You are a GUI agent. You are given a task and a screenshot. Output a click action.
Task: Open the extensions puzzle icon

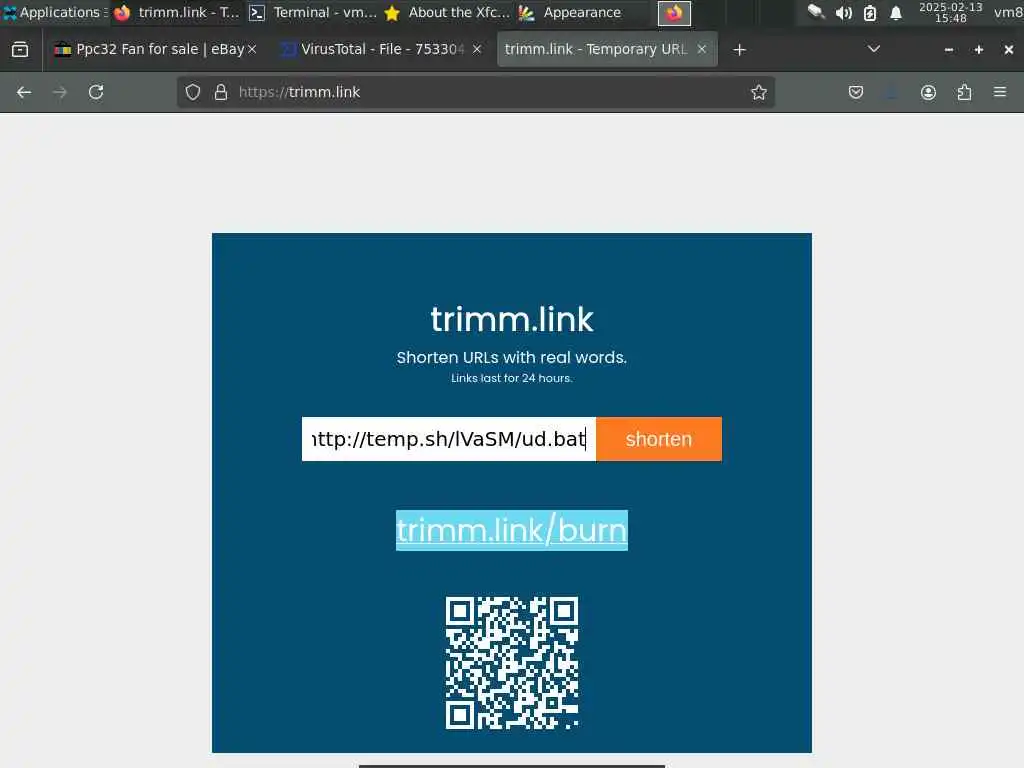964,92
